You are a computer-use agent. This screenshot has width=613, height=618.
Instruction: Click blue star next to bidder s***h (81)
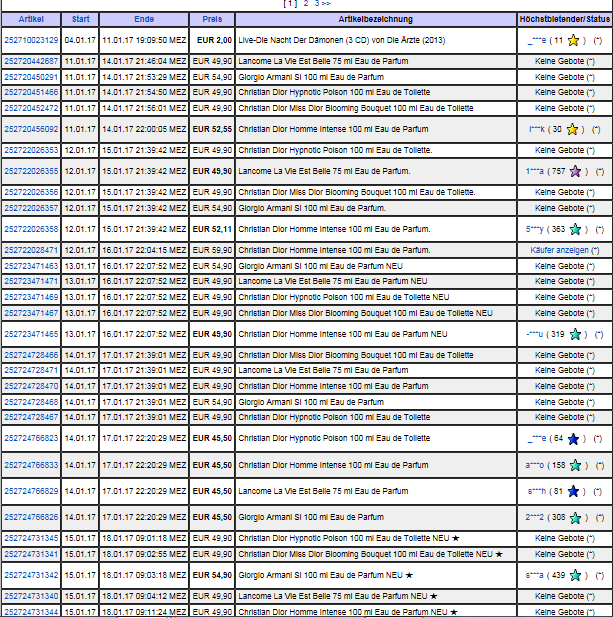(x=573, y=491)
